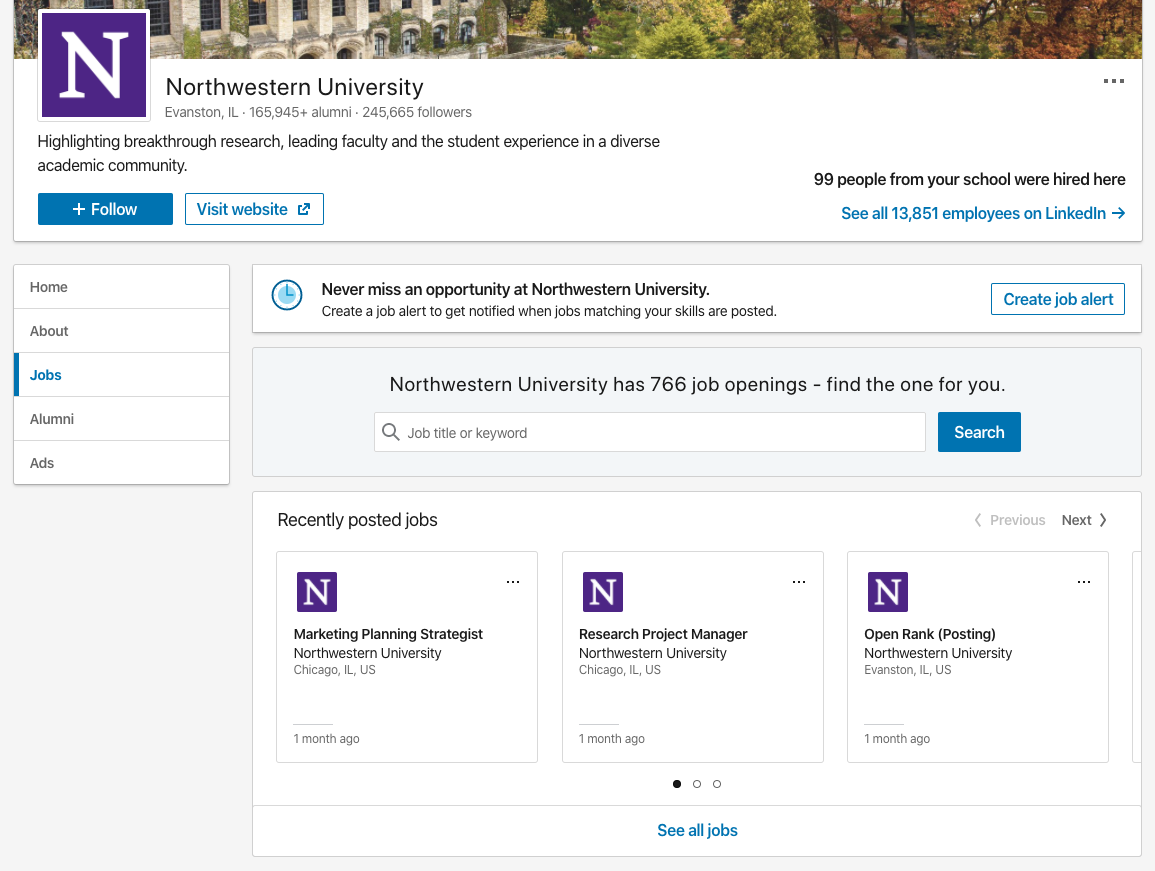1155x871 pixels.
Task: Click the 'Recently posted jobs' heading
Action: (x=357, y=520)
